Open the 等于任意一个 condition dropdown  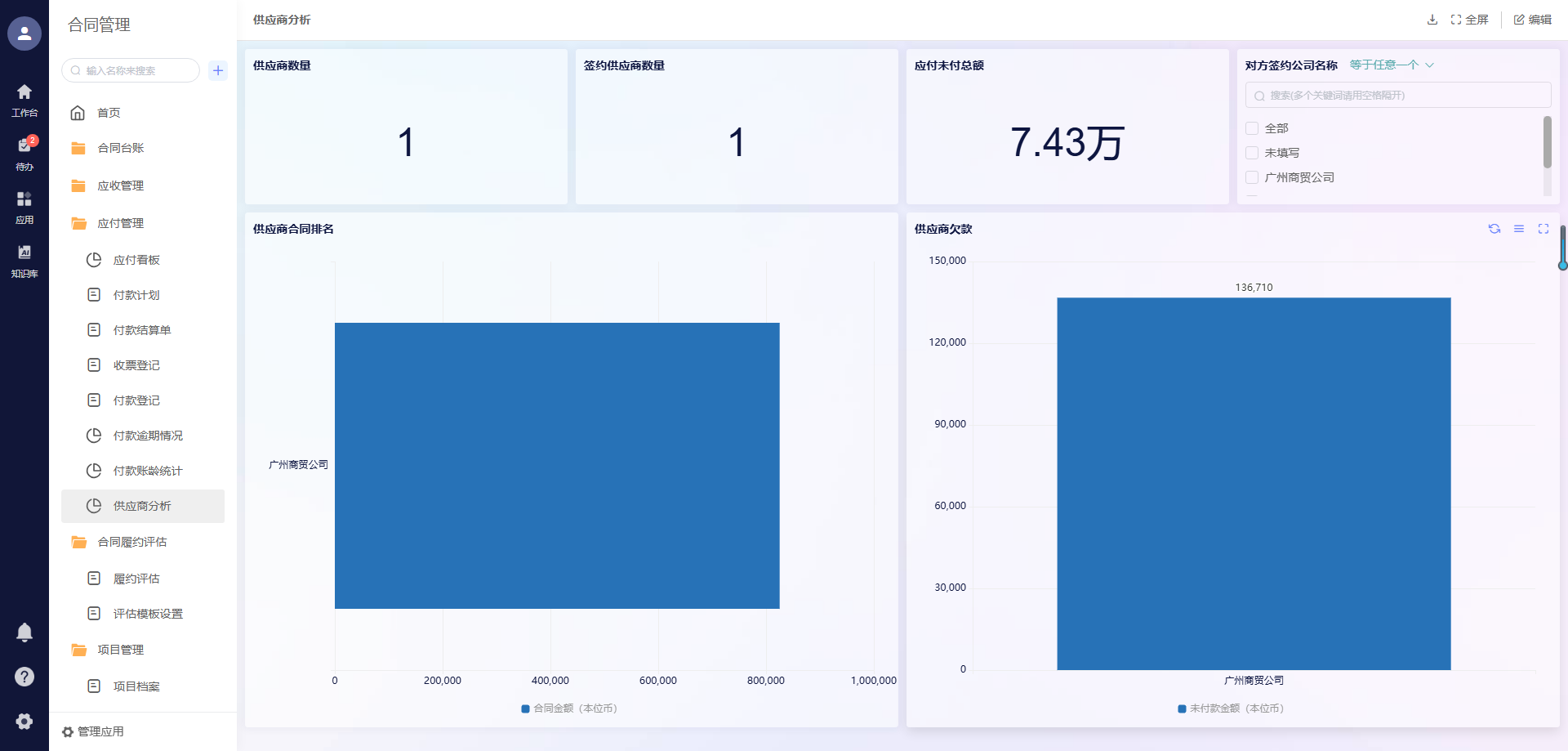click(x=1391, y=65)
